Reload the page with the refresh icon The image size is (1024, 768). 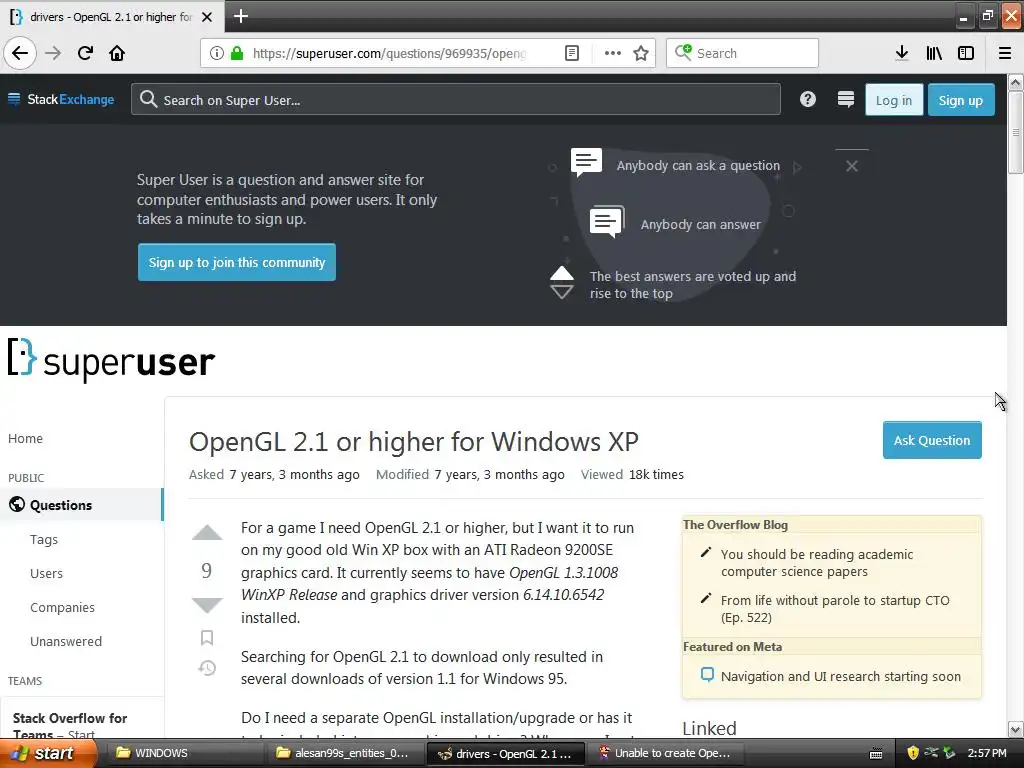(x=85, y=53)
